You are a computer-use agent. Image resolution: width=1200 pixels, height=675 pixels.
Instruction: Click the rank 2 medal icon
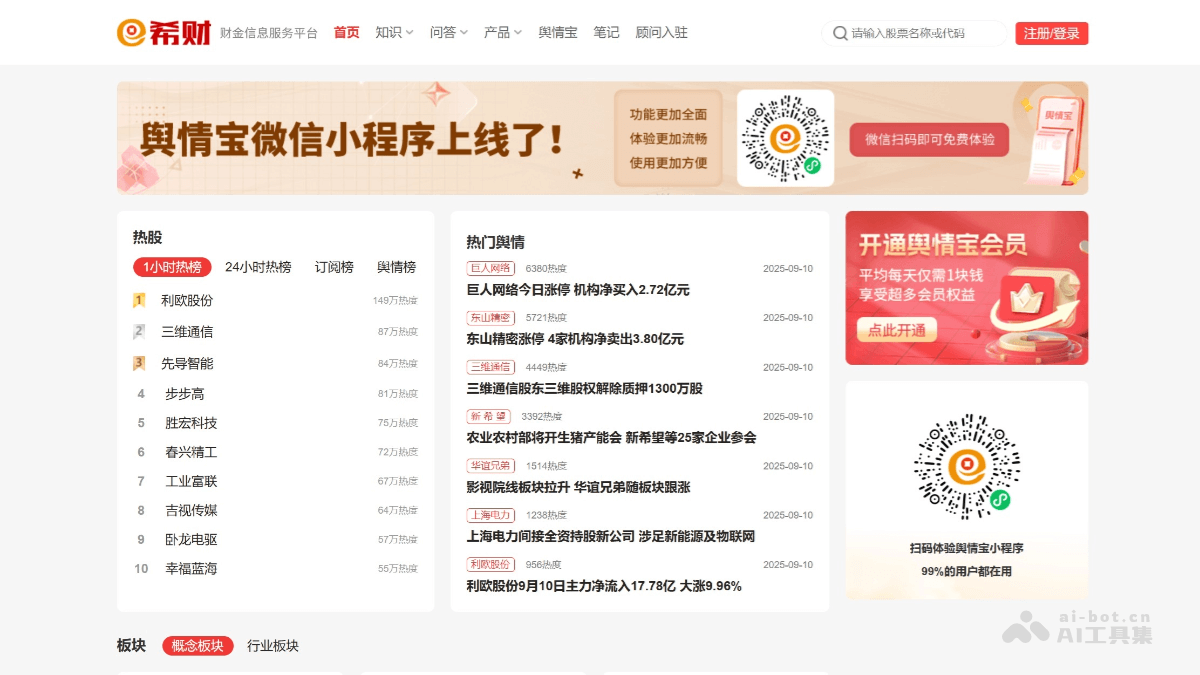point(139,331)
